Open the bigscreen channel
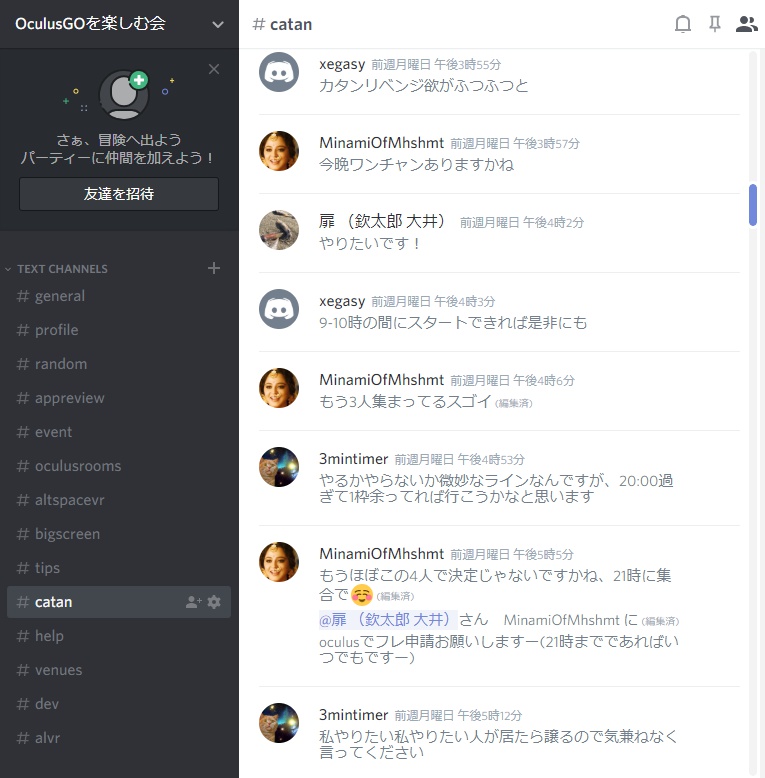This screenshot has height=778, width=765. tap(119, 534)
